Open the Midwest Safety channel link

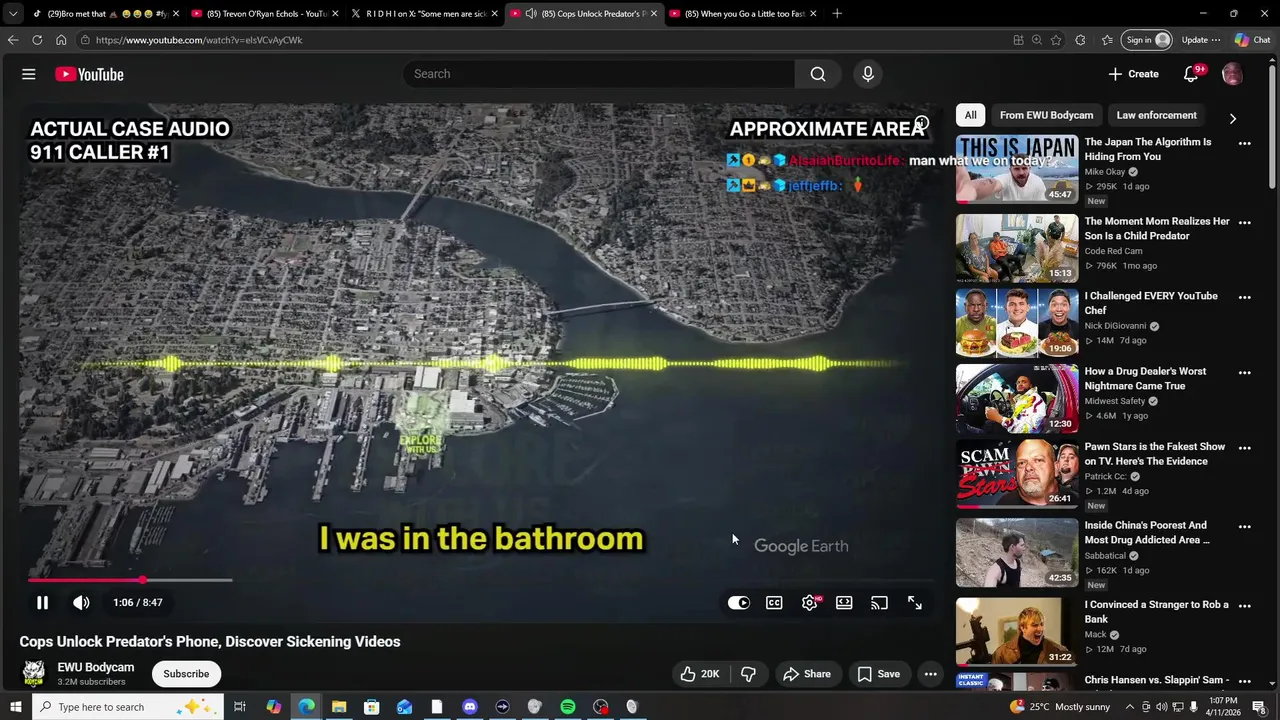click(1116, 401)
